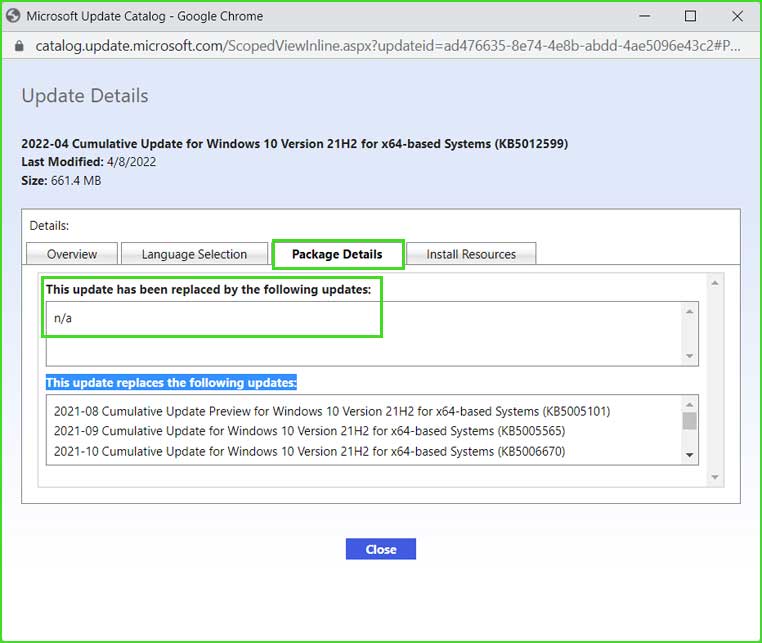Click down arrow of 'replaced by' list scrollbar
This screenshot has height=643, width=762.
point(690,356)
